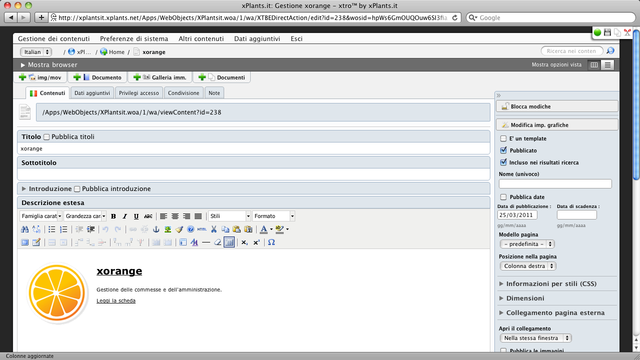Screen dimensions: 640x360
Task: Clean up code with broom icon
Action: click(179, 229)
